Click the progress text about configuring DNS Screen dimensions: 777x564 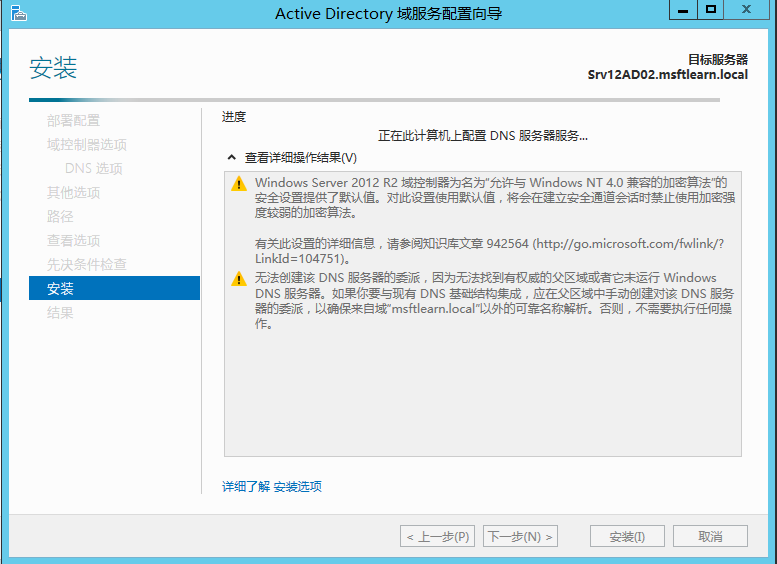[483, 136]
